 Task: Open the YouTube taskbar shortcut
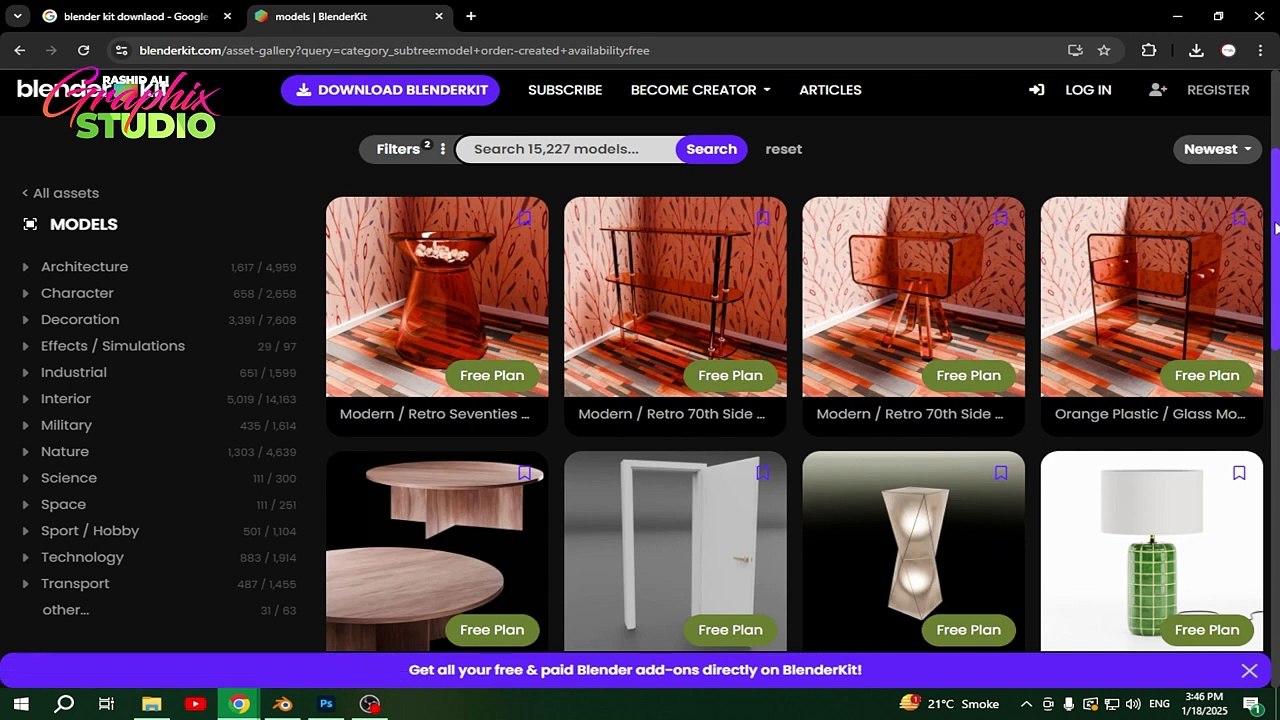(x=195, y=704)
